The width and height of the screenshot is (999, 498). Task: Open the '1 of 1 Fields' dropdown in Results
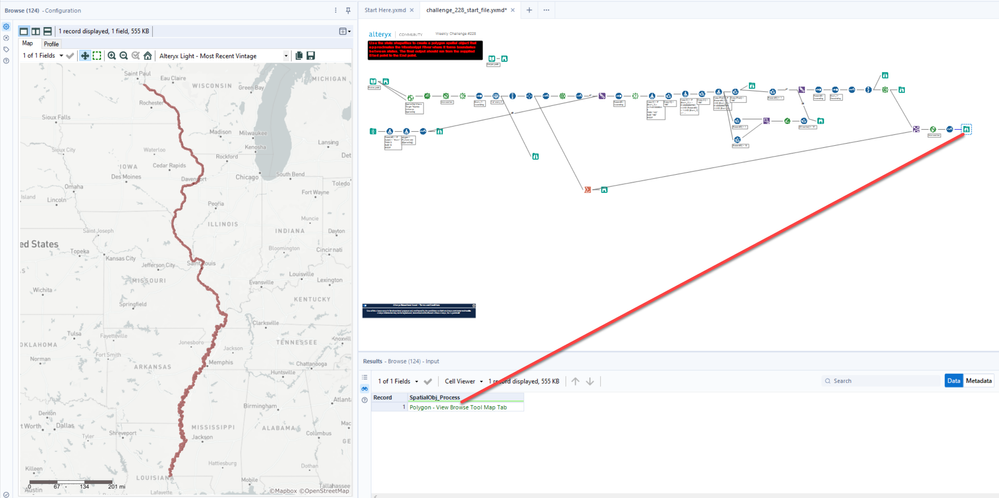pos(398,381)
